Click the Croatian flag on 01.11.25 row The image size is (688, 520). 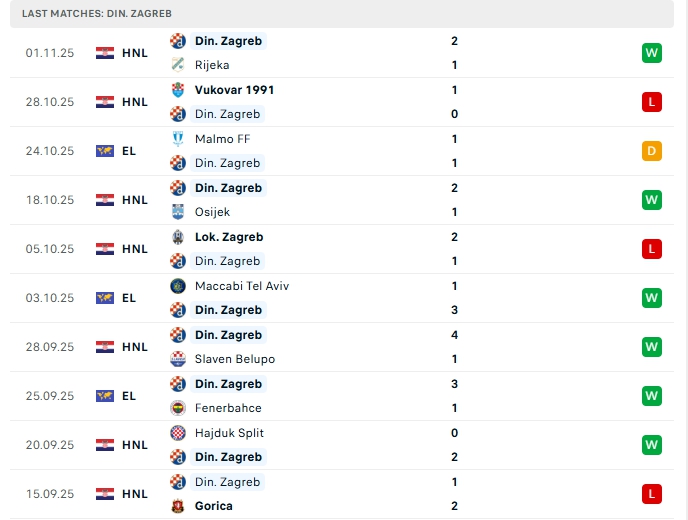click(104, 53)
